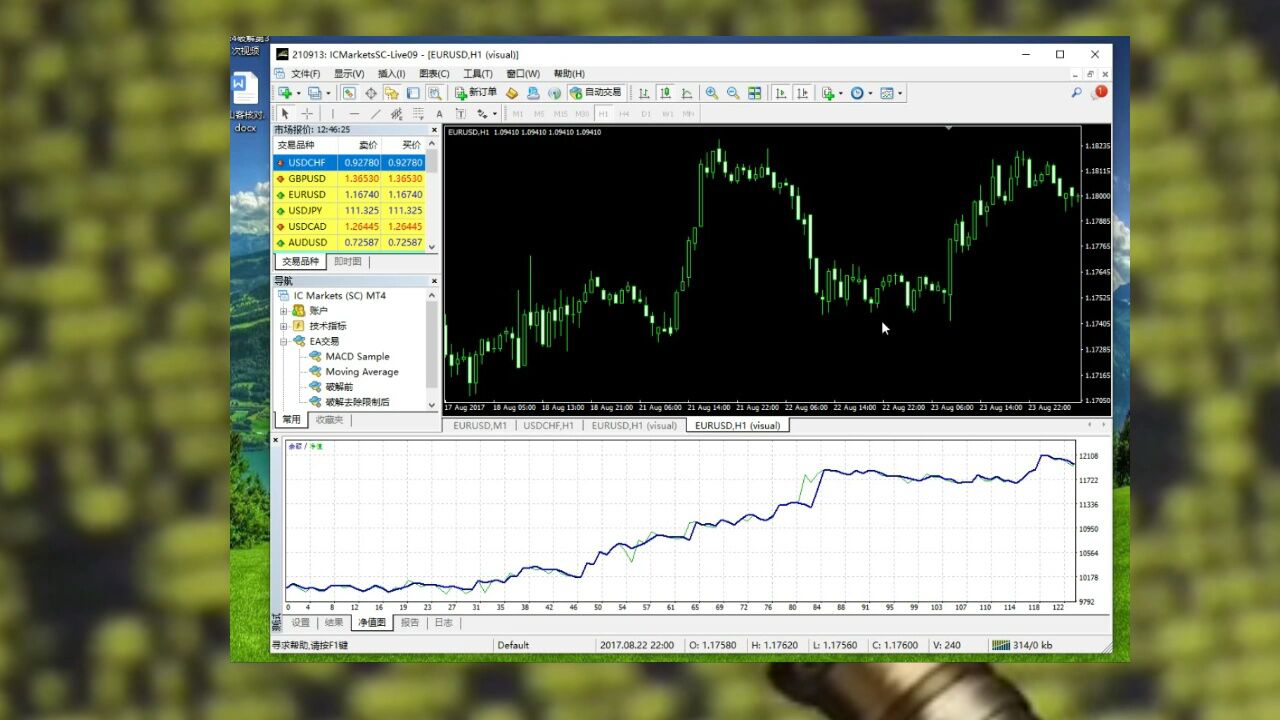1280x720 pixels.
Task: Pick the trendline drawing tool
Action: pos(375,114)
